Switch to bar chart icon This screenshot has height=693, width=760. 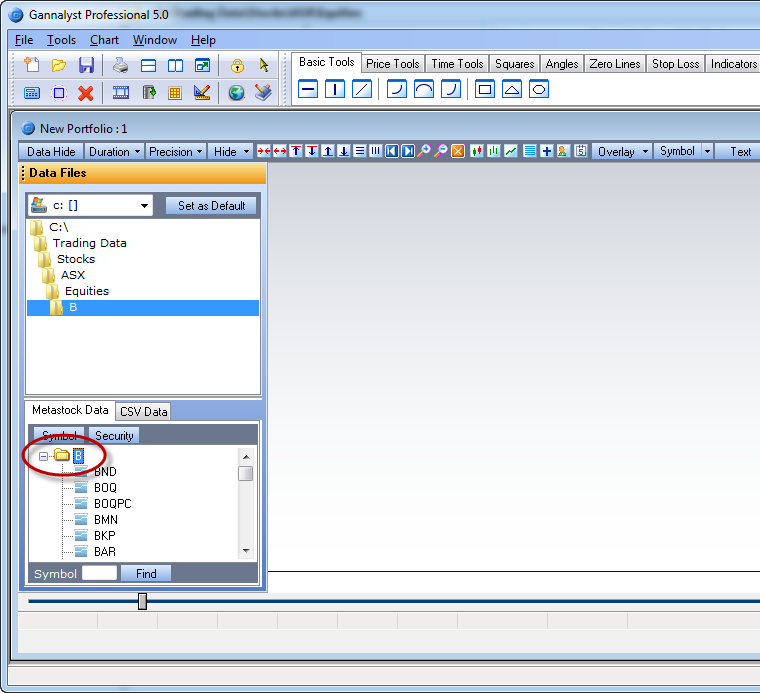click(493, 151)
